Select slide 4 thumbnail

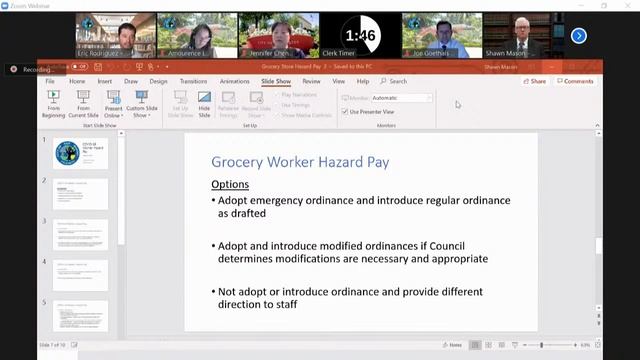(x=80, y=276)
